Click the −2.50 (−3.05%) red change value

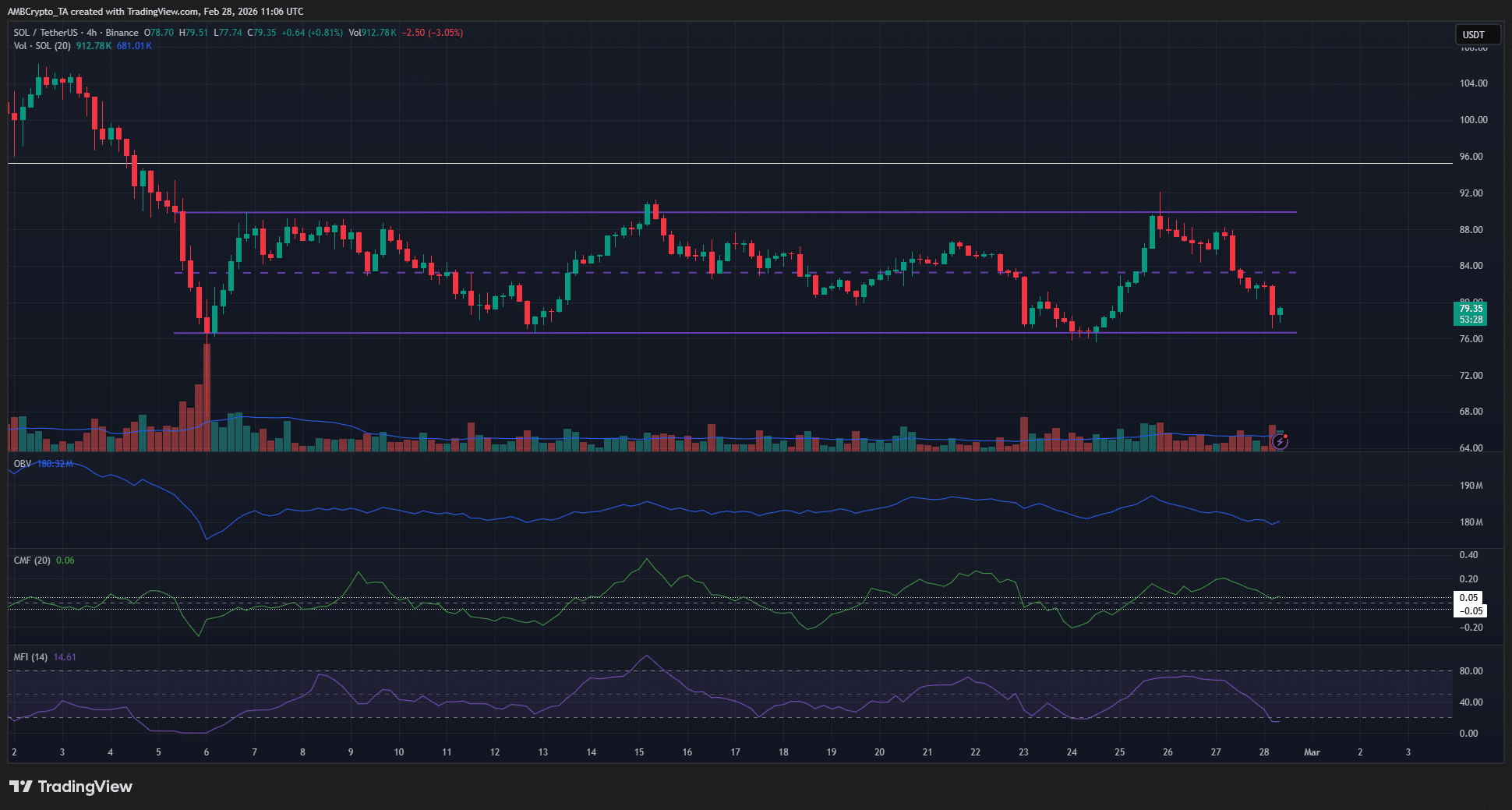tap(433, 33)
